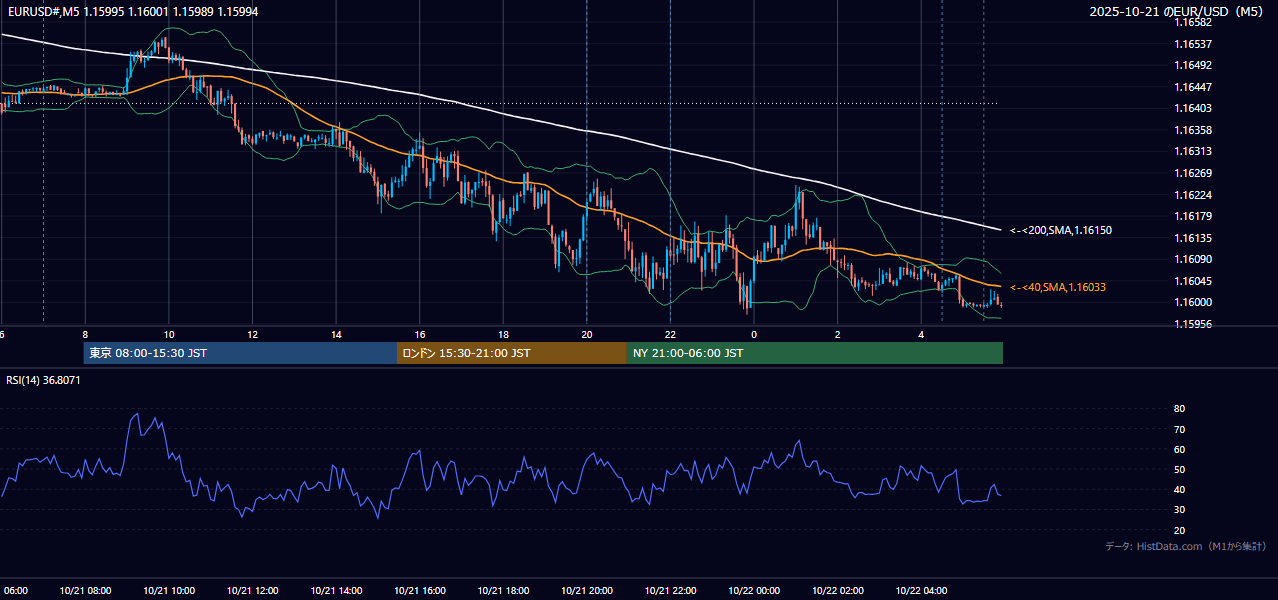Image resolution: width=1278 pixels, height=600 pixels.
Task: Click the 10/21 20:00 time label
Action: [x=587, y=591]
